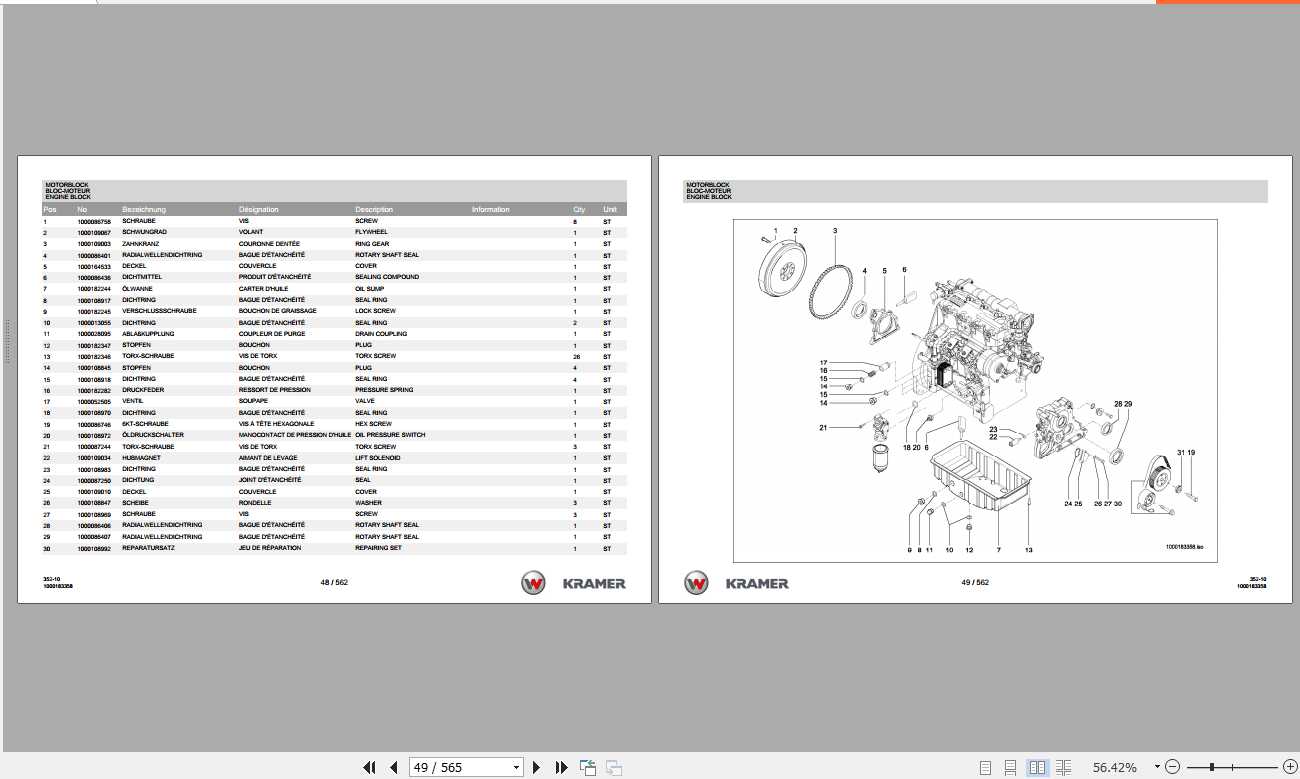Switch to continuous page view

(1011, 767)
